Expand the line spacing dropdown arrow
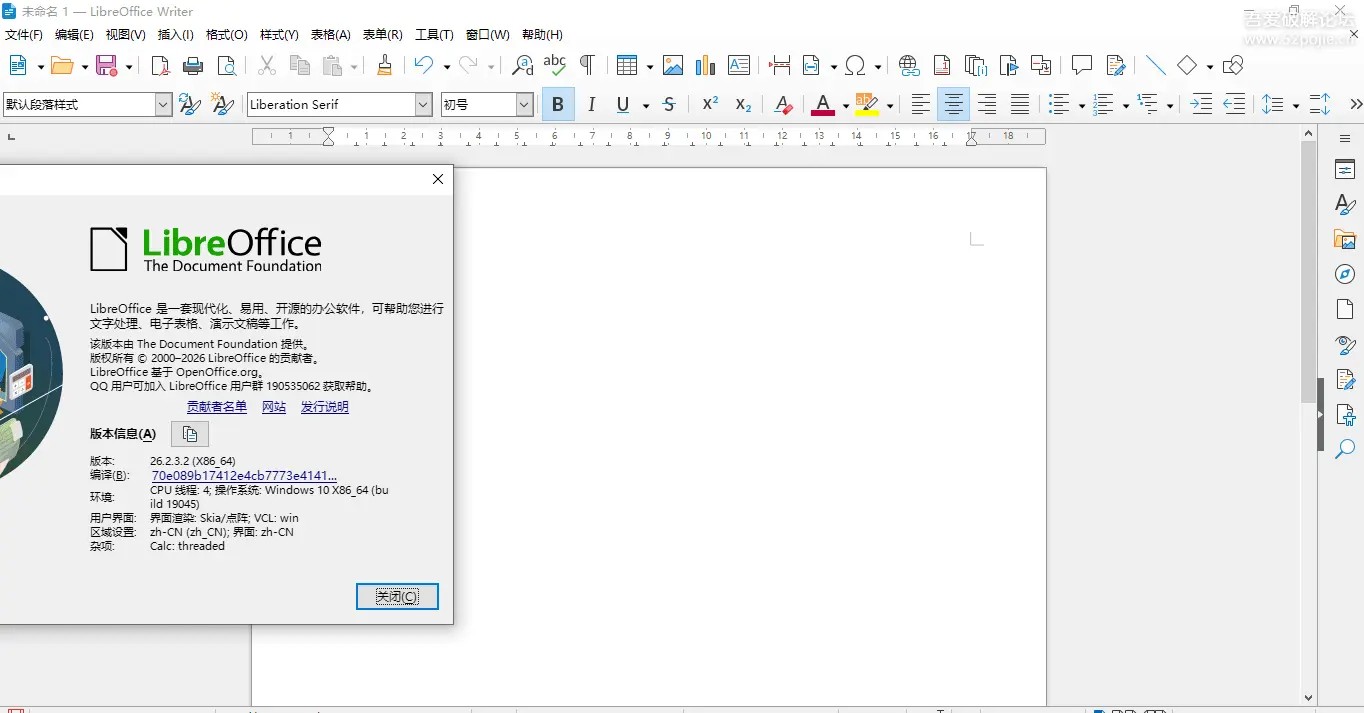The width and height of the screenshot is (1364, 713). 1295,105
